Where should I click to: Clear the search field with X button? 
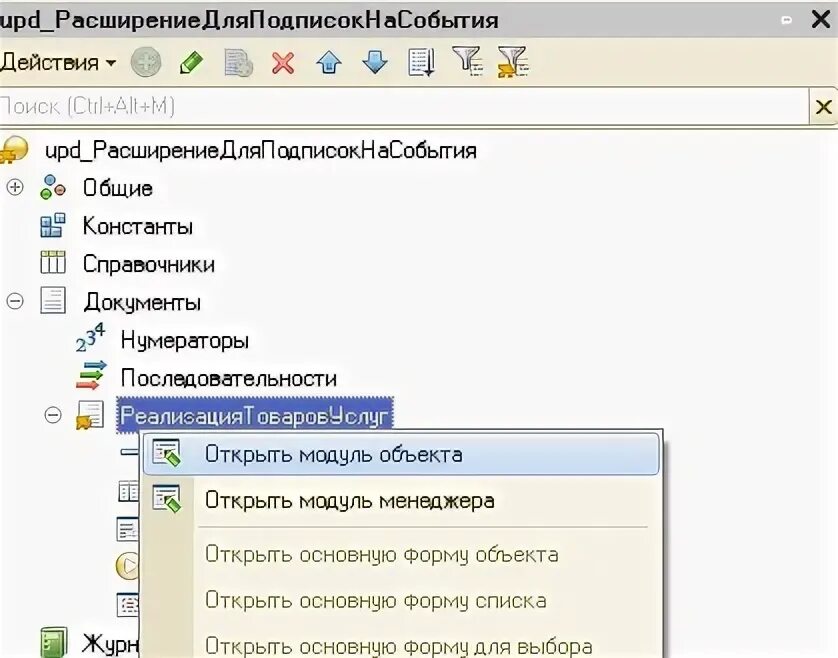(823, 107)
